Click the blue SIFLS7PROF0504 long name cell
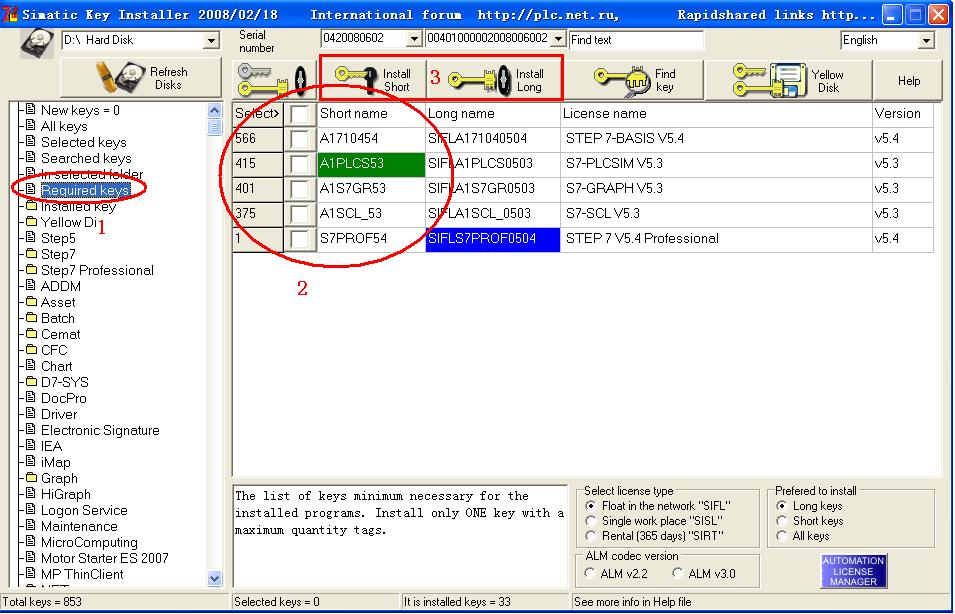Viewport: 955px width, 614px height. click(492, 239)
